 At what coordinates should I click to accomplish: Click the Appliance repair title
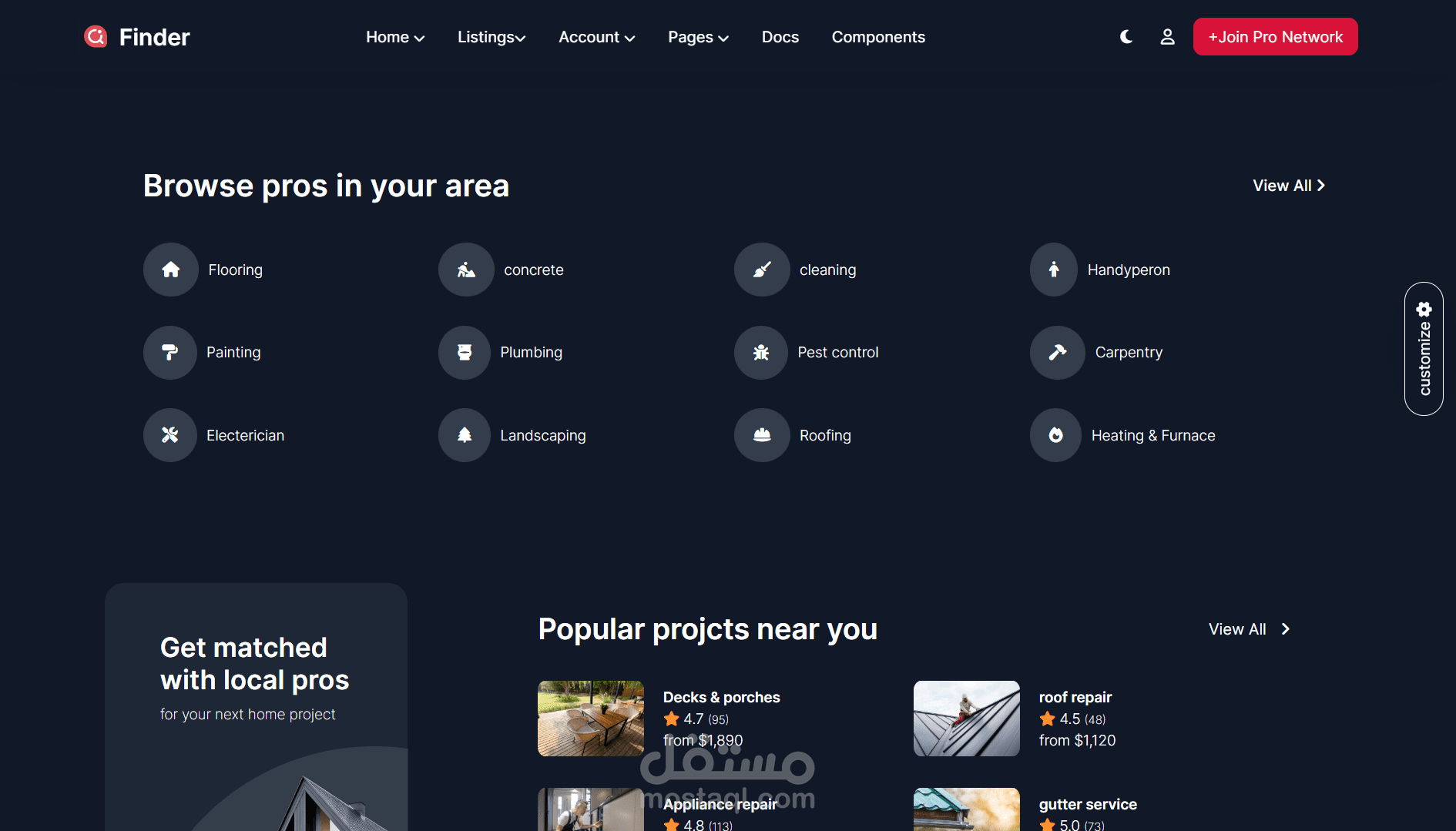720,804
